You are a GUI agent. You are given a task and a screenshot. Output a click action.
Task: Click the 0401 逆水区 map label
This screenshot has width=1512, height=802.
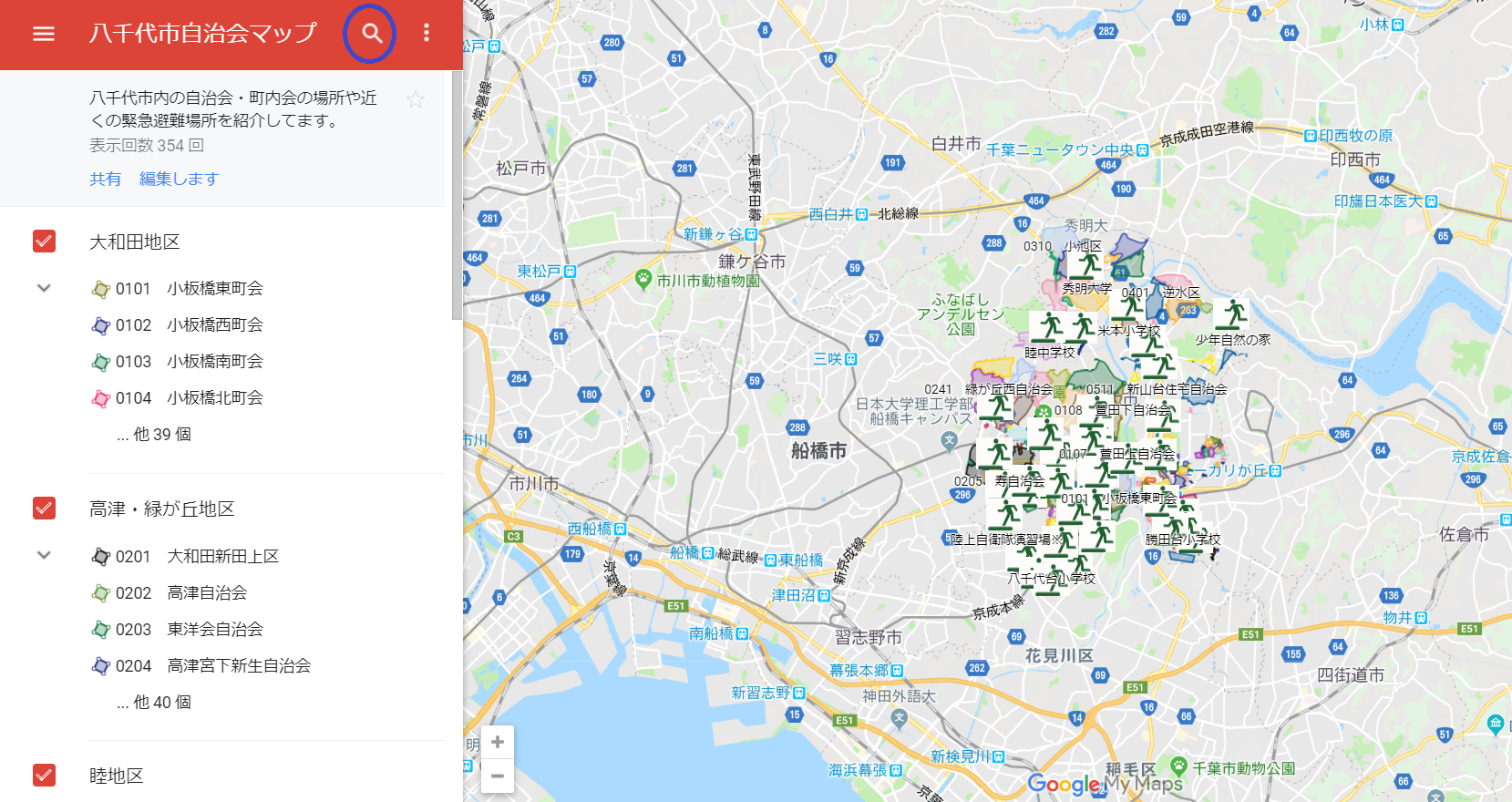click(x=1160, y=293)
